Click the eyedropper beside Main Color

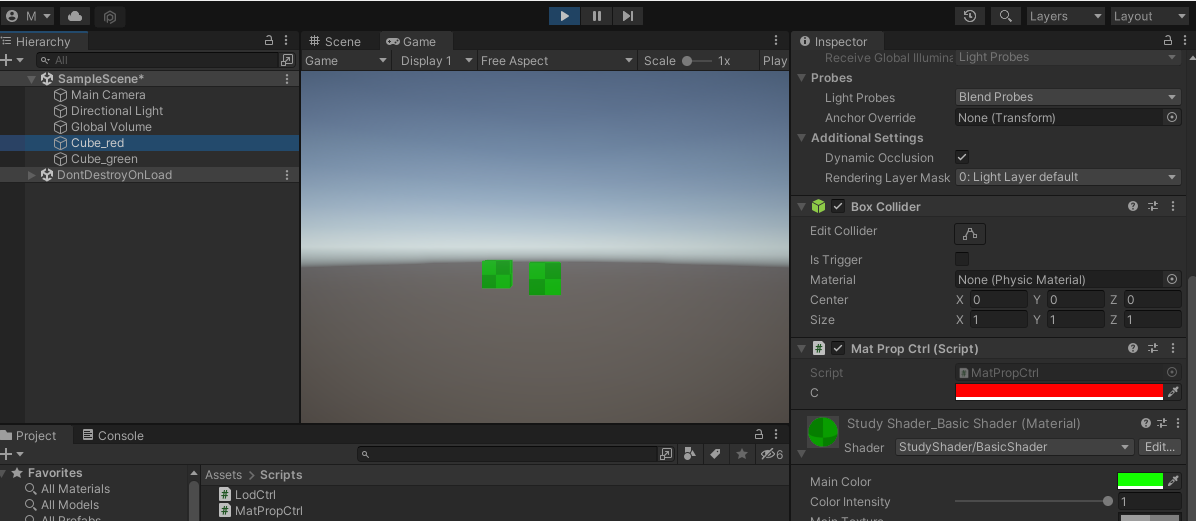(1174, 481)
